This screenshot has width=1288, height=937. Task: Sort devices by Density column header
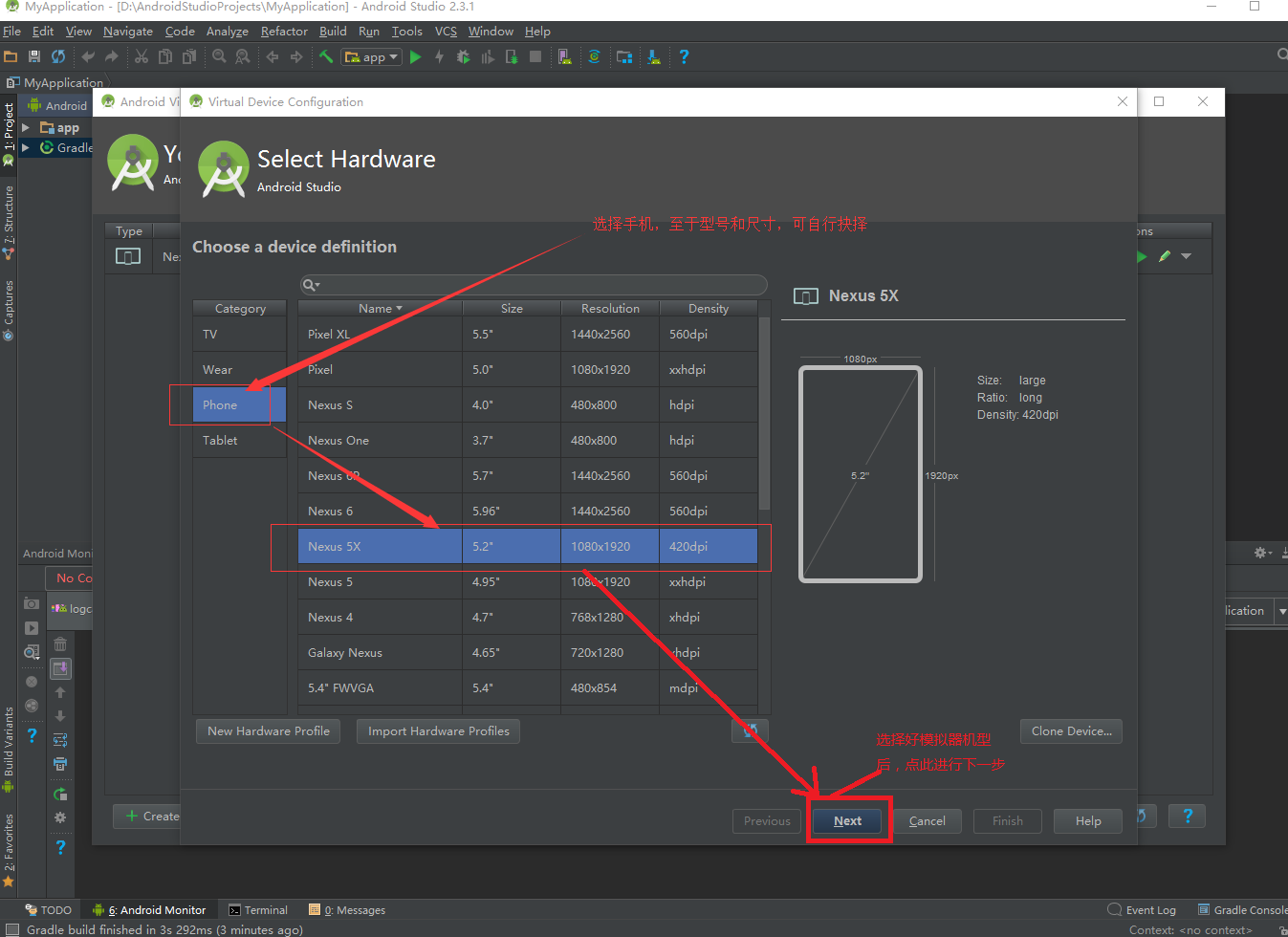[x=709, y=308]
